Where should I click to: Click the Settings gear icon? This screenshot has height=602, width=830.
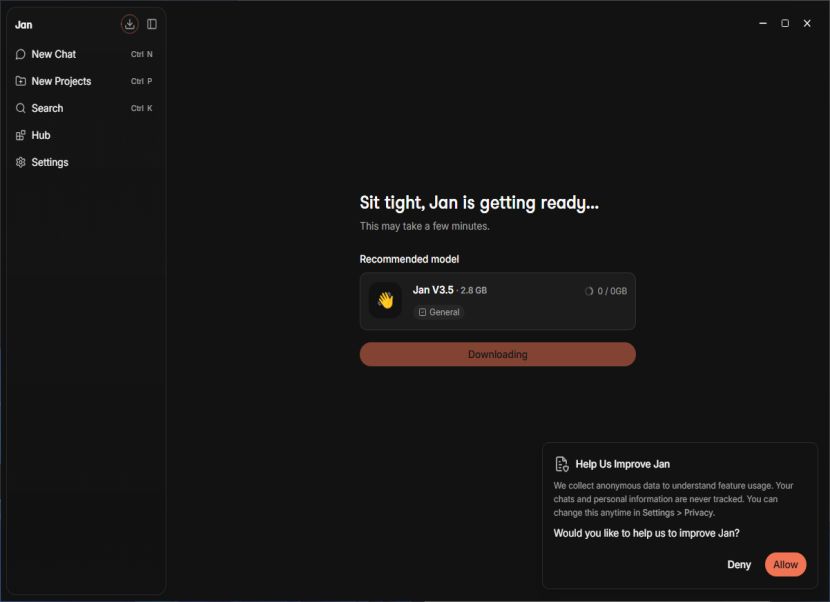click(x=21, y=162)
